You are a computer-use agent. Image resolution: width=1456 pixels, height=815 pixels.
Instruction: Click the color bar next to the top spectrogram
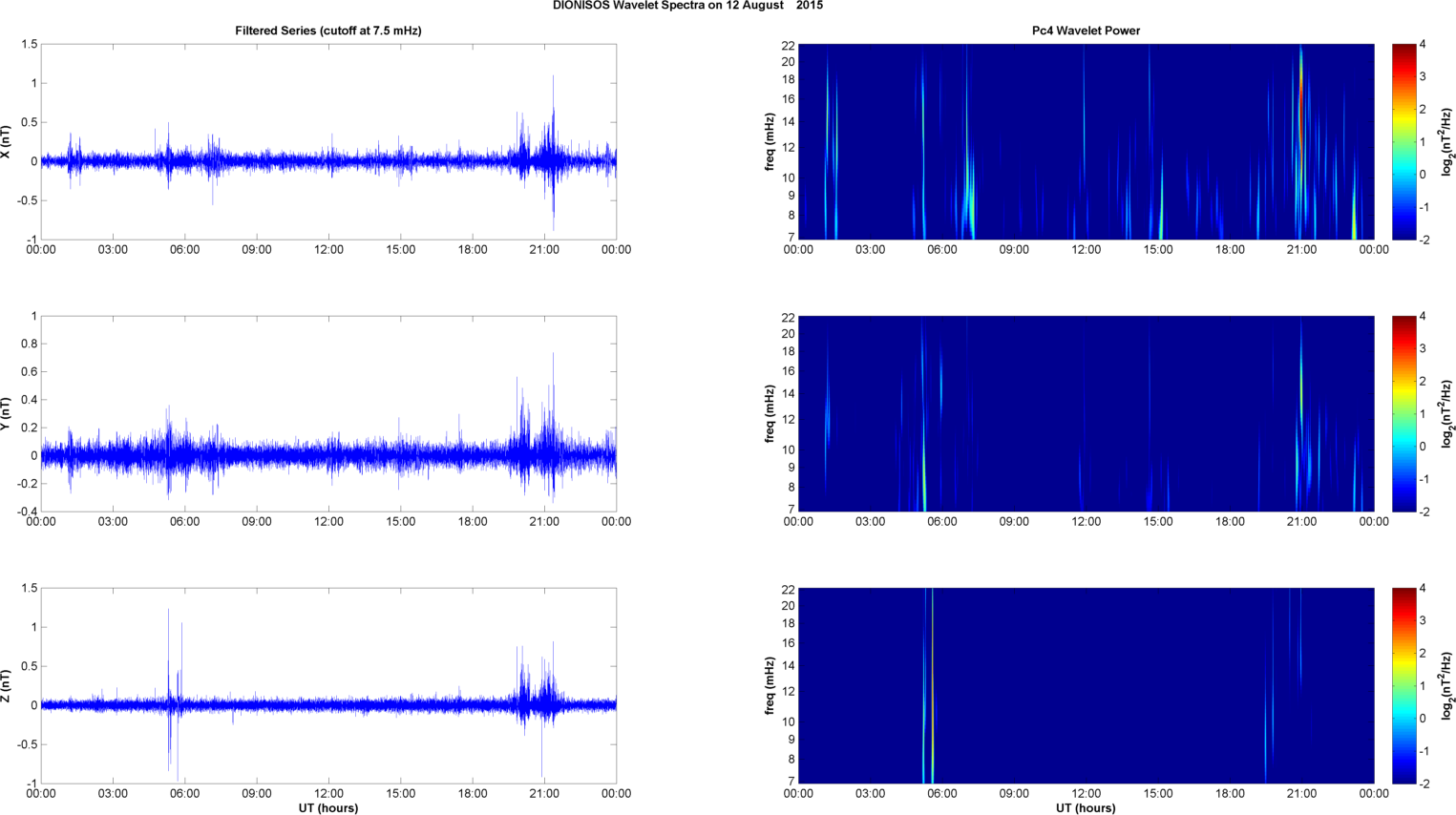click(x=1403, y=142)
